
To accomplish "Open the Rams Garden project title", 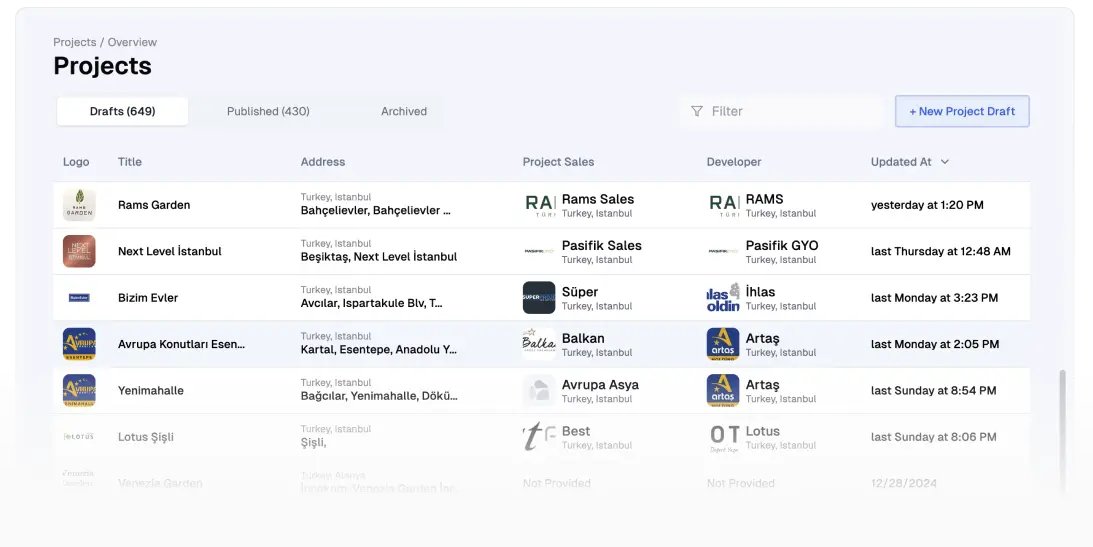I will (154, 205).
